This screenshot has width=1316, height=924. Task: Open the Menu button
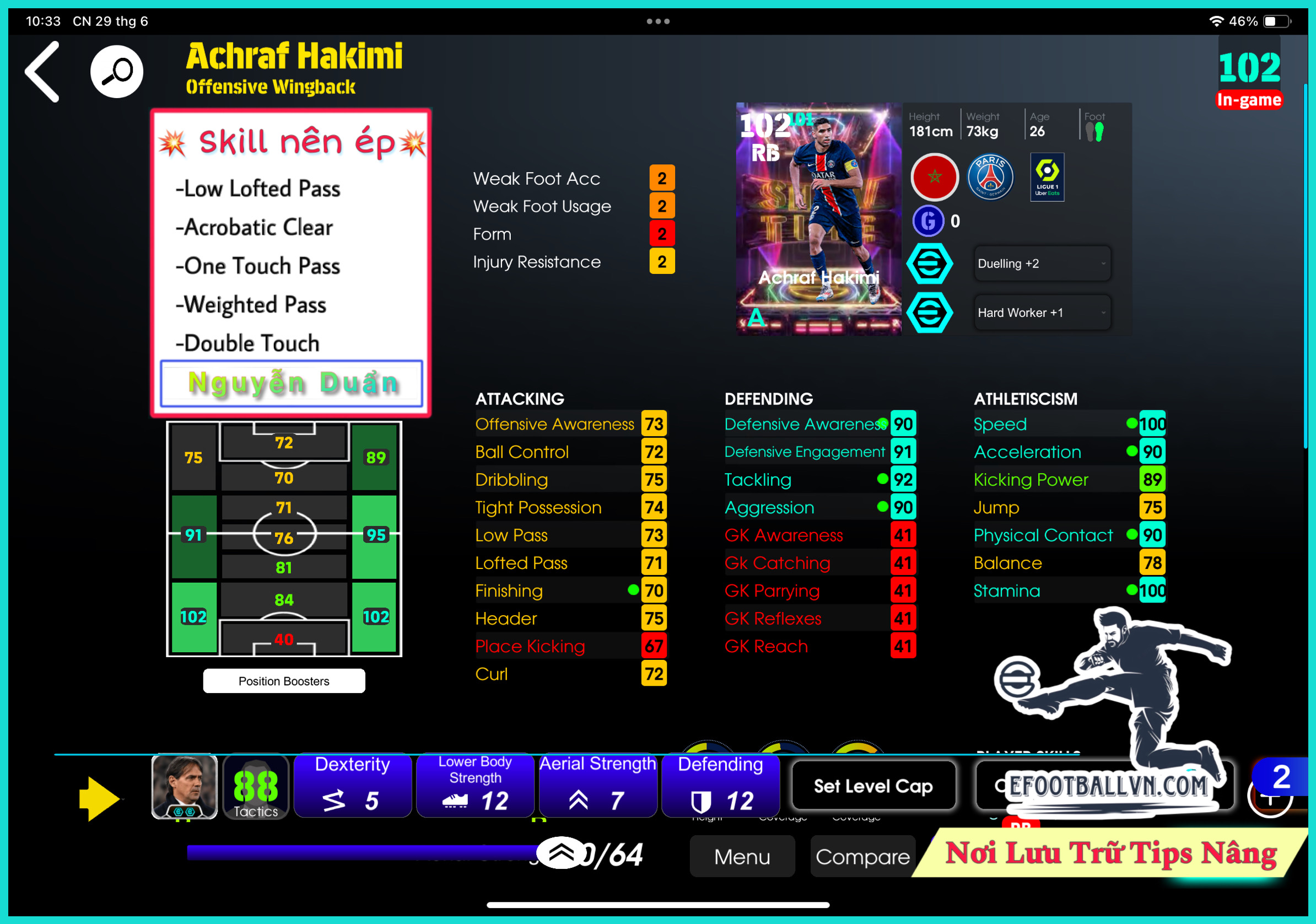tap(742, 856)
